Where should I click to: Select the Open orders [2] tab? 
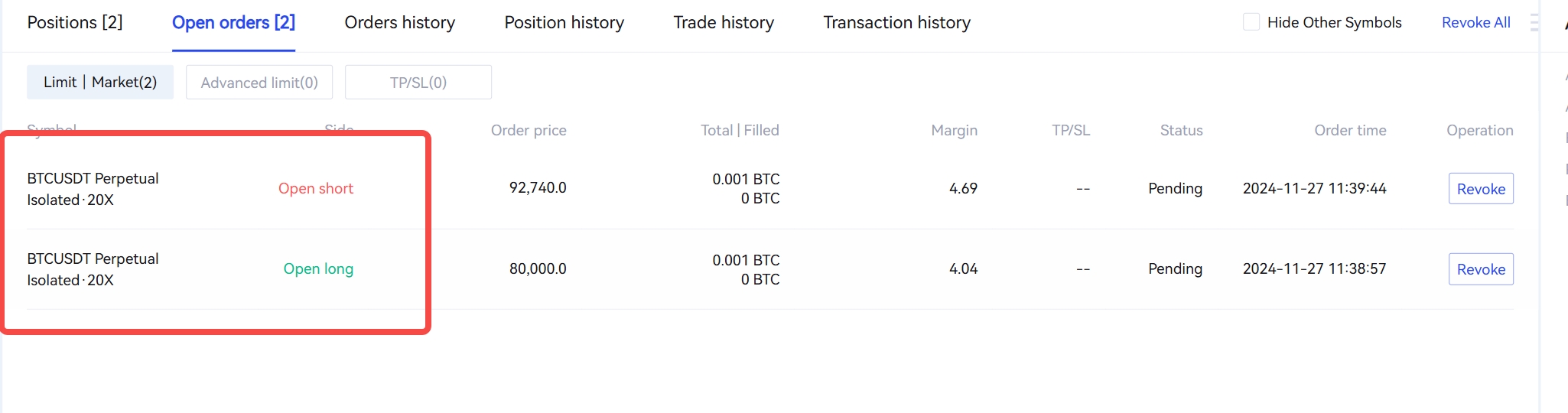click(233, 23)
